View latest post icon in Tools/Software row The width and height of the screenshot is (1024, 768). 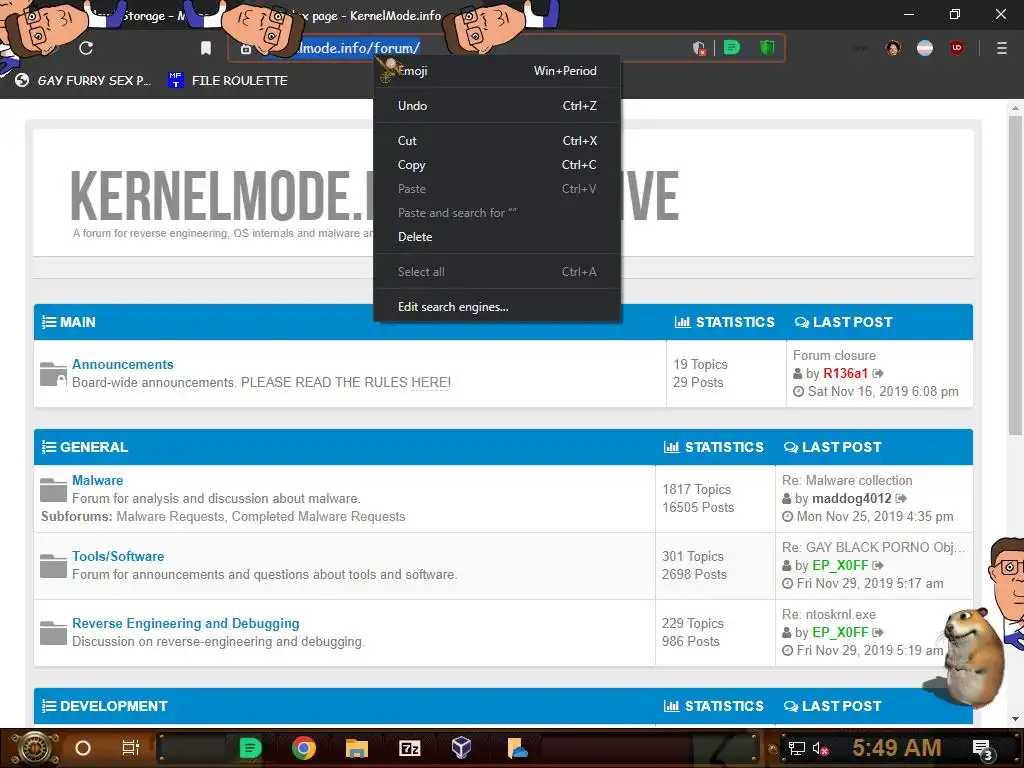pos(878,566)
